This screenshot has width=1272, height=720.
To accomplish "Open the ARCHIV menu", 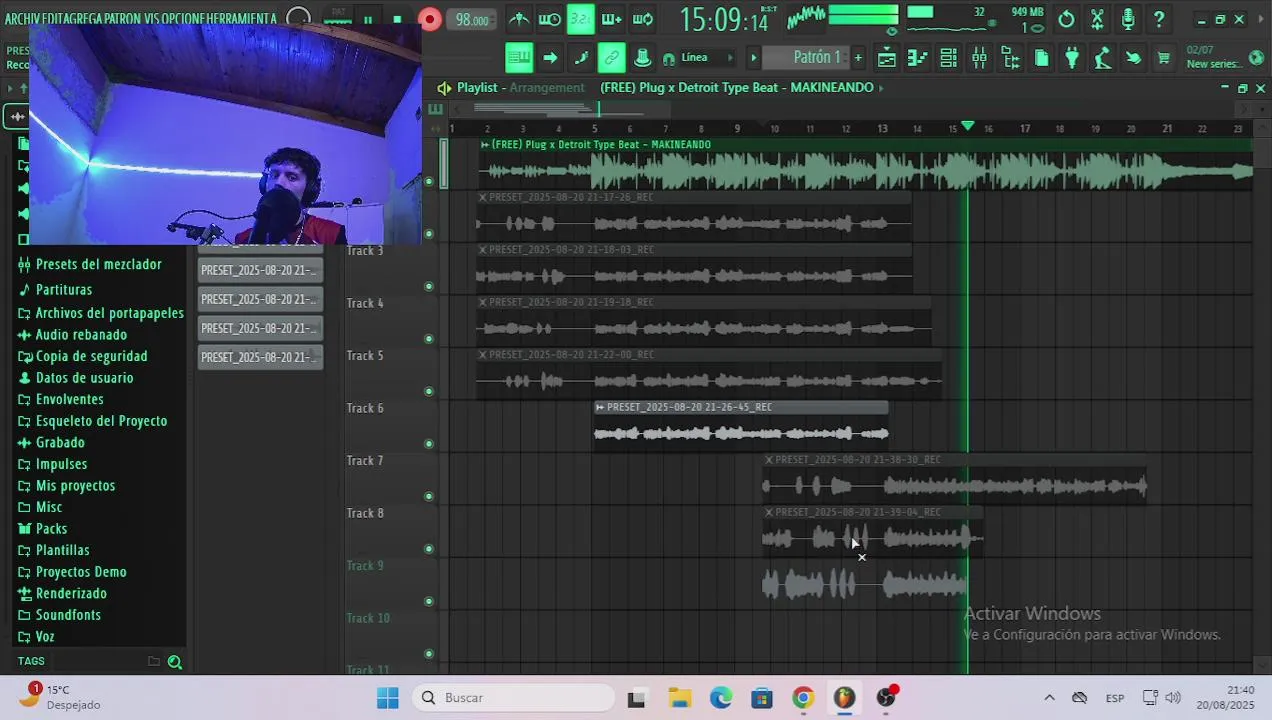I will point(21,19).
